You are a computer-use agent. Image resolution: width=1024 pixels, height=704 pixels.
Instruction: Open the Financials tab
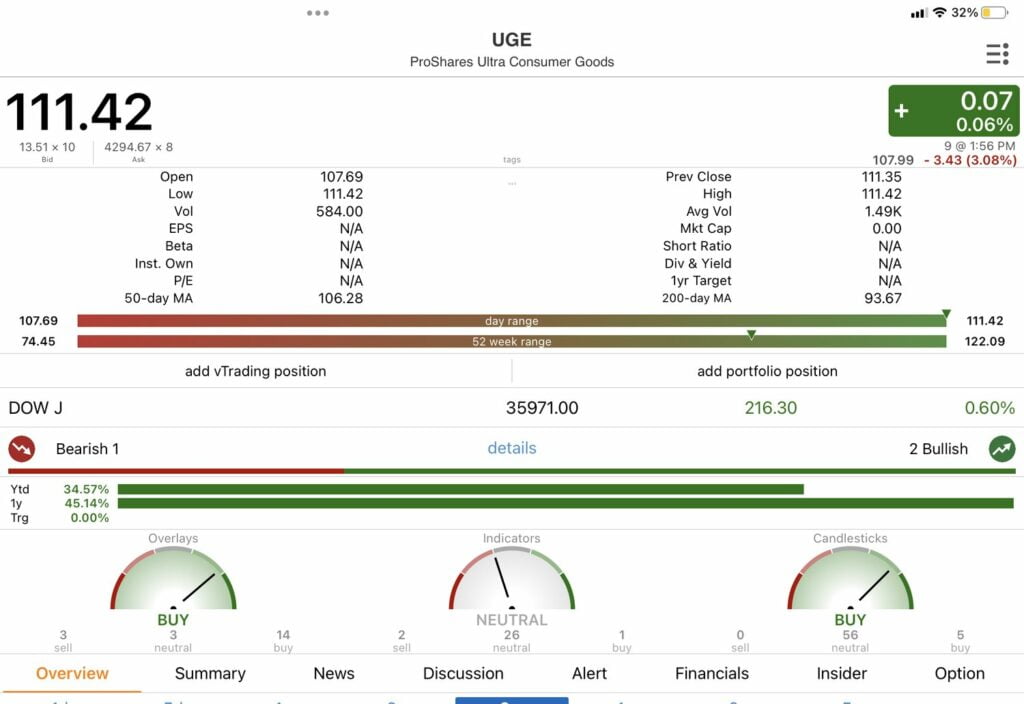point(712,673)
